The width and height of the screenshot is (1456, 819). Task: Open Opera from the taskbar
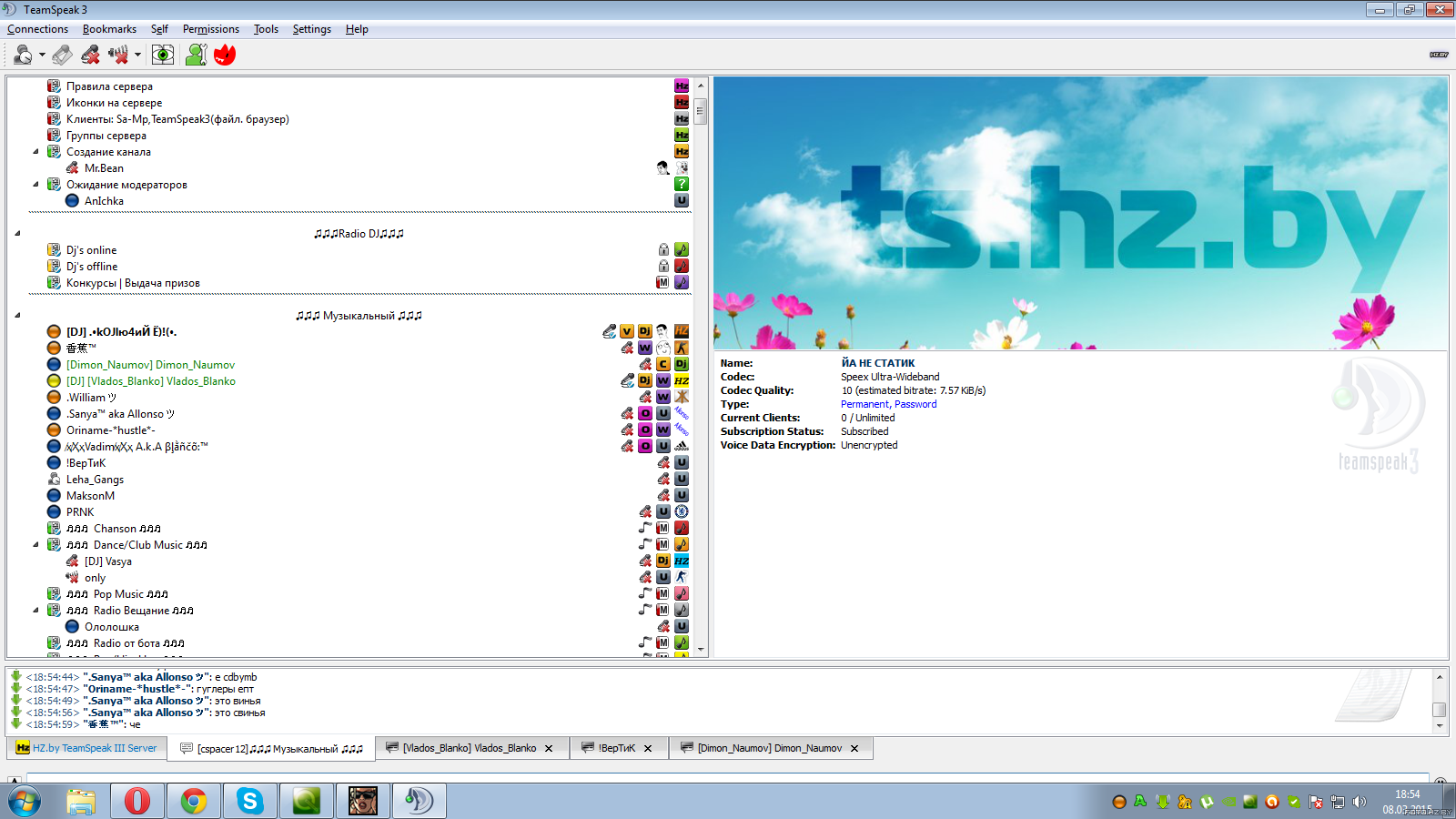137,801
